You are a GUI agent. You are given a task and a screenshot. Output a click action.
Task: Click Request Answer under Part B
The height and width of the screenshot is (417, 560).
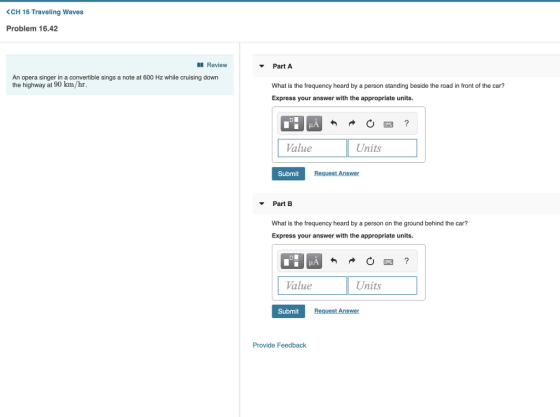point(336,311)
